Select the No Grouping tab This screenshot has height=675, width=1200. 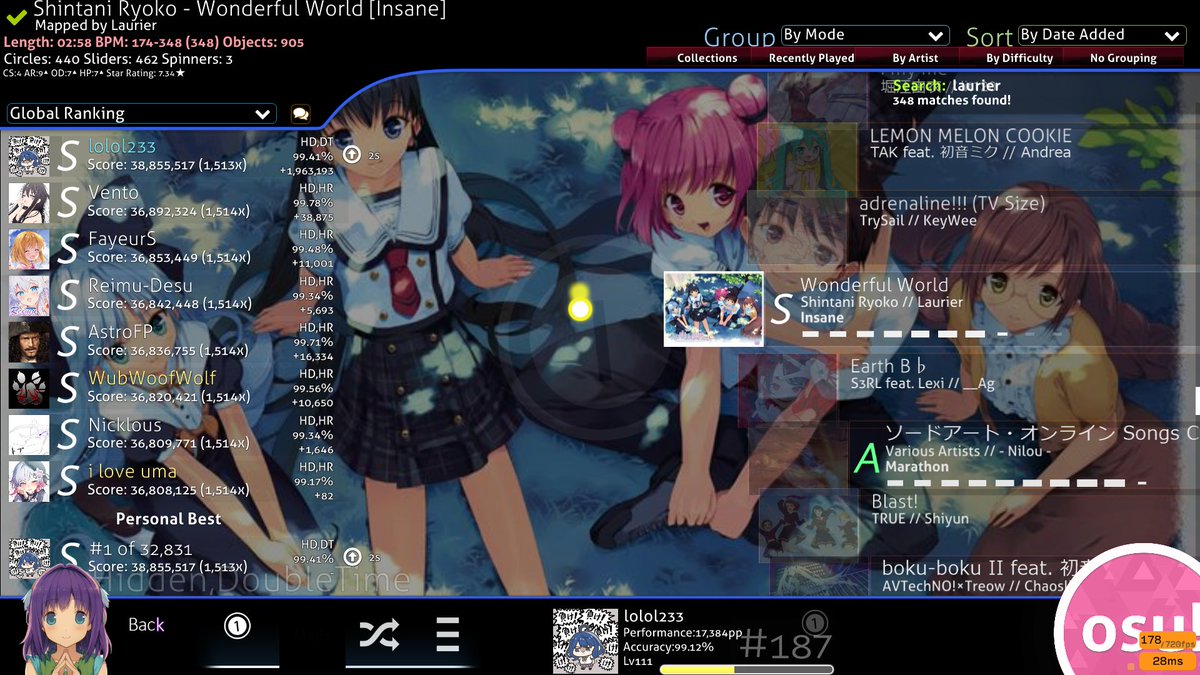(x=1123, y=58)
